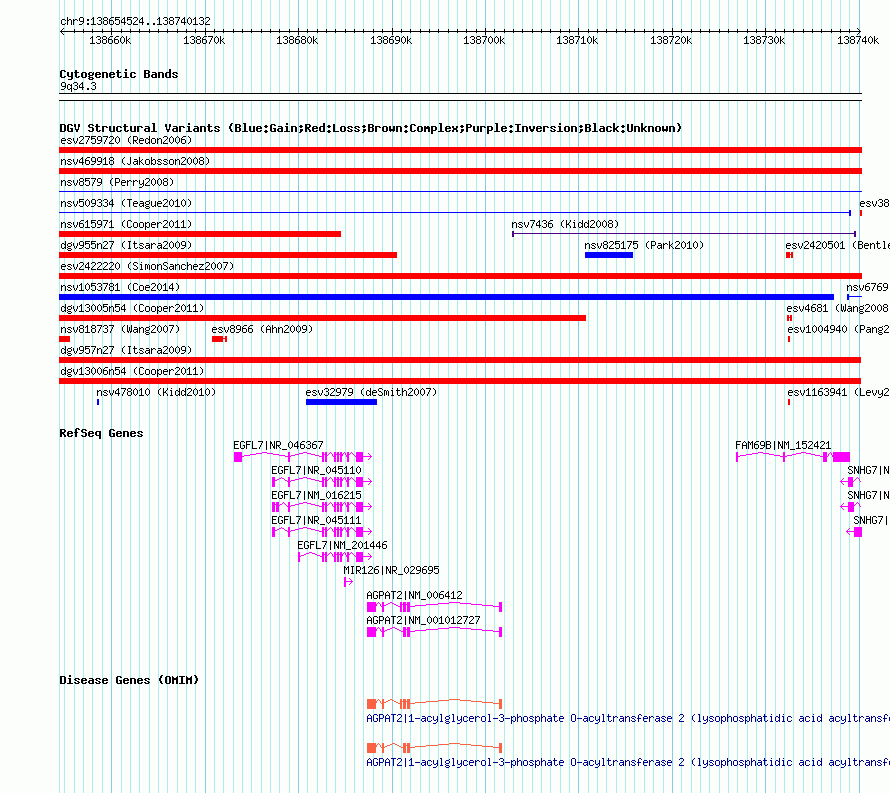Select the dgv13006n54 (Cooper2011) loss variant
Screen dimensions: 890x793
pyautogui.click(x=460, y=381)
